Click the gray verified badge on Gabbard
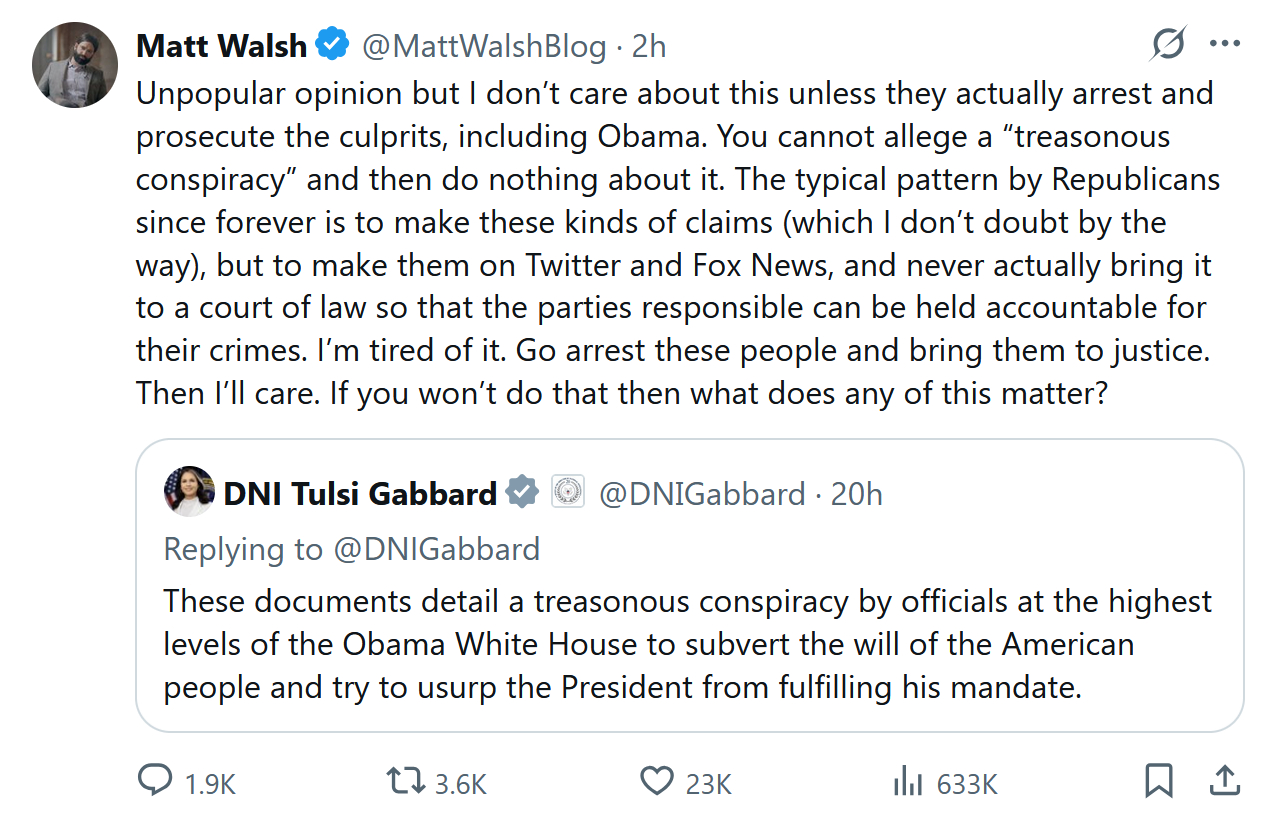The width and height of the screenshot is (1274, 822). click(523, 492)
